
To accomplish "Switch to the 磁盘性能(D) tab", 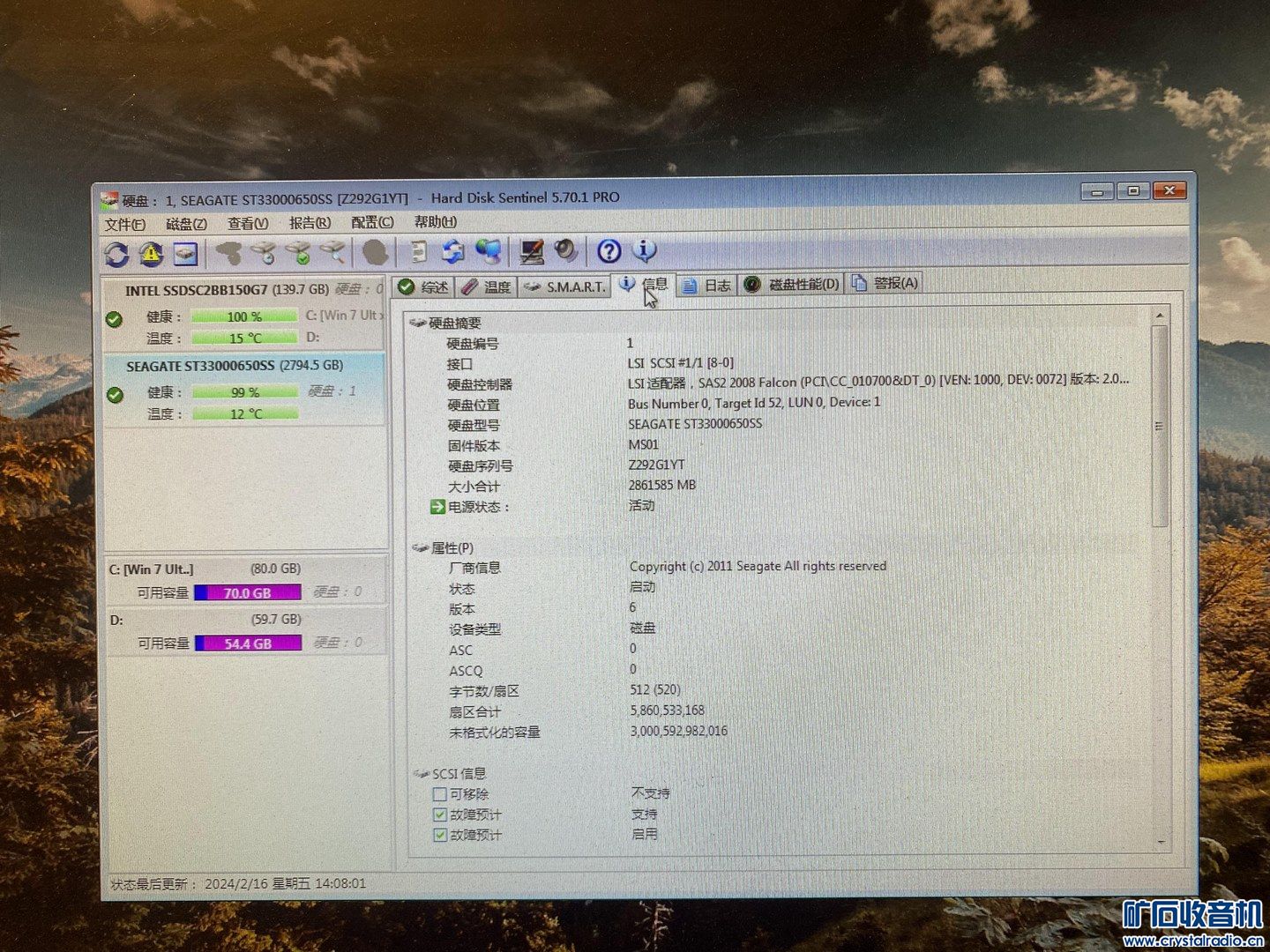I will [792, 284].
